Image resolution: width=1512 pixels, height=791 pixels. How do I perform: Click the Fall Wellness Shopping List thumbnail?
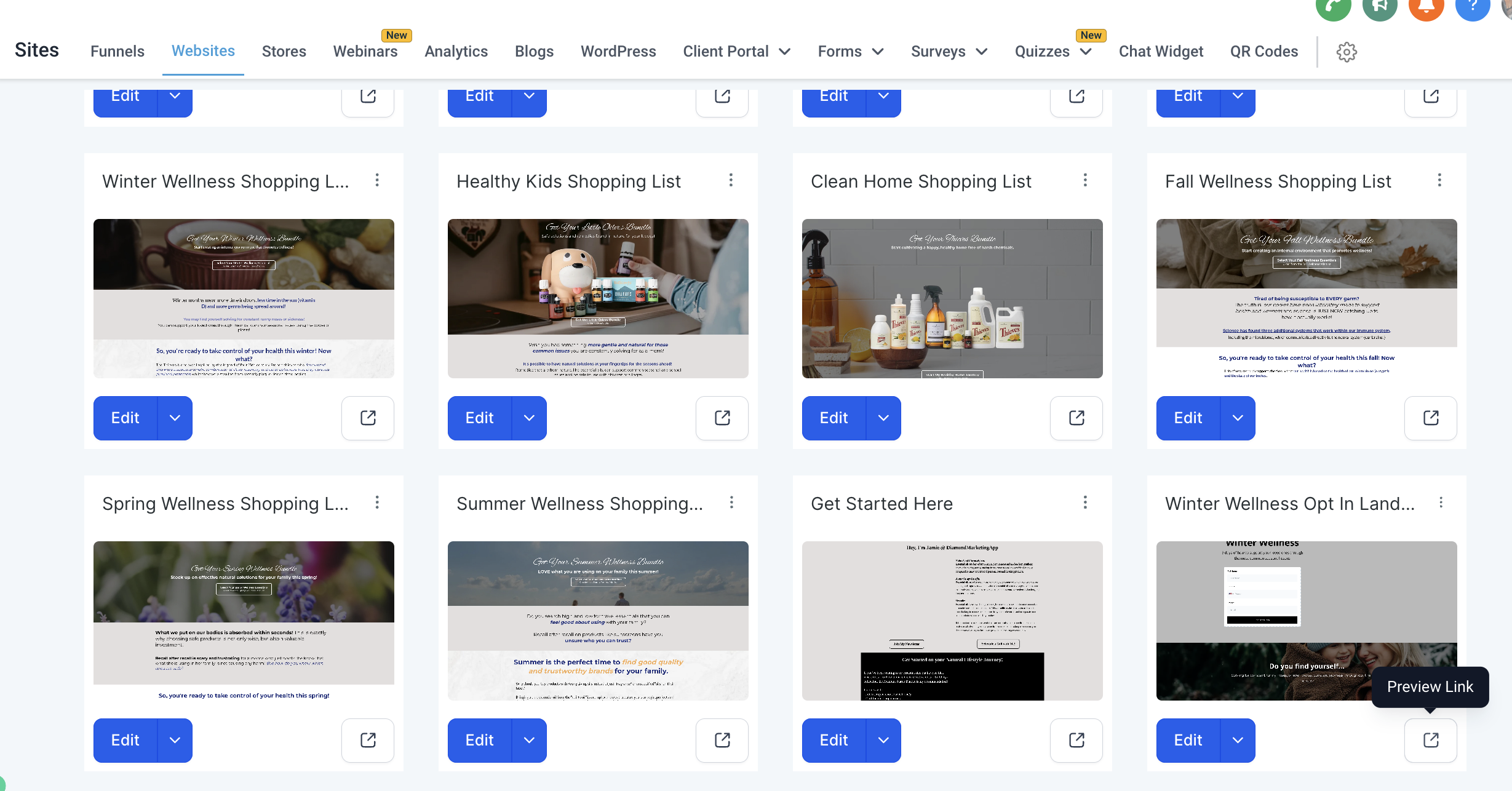click(x=1307, y=298)
